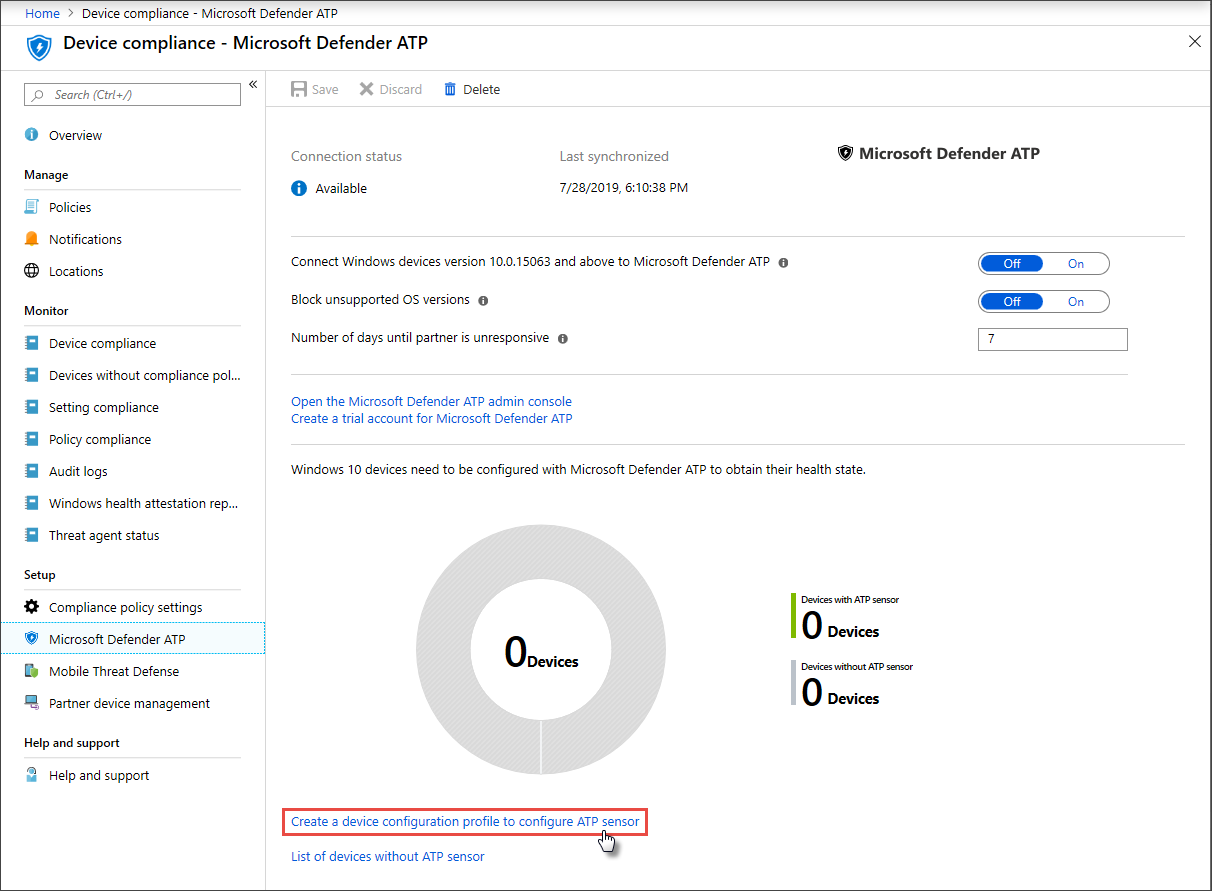The width and height of the screenshot is (1212, 891).
Task: Click the Overview info icon in sidebar
Action: click(32, 135)
